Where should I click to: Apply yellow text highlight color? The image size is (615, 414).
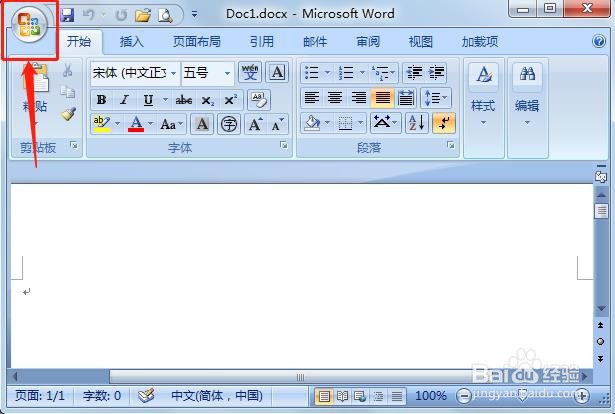click(x=101, y=124)
